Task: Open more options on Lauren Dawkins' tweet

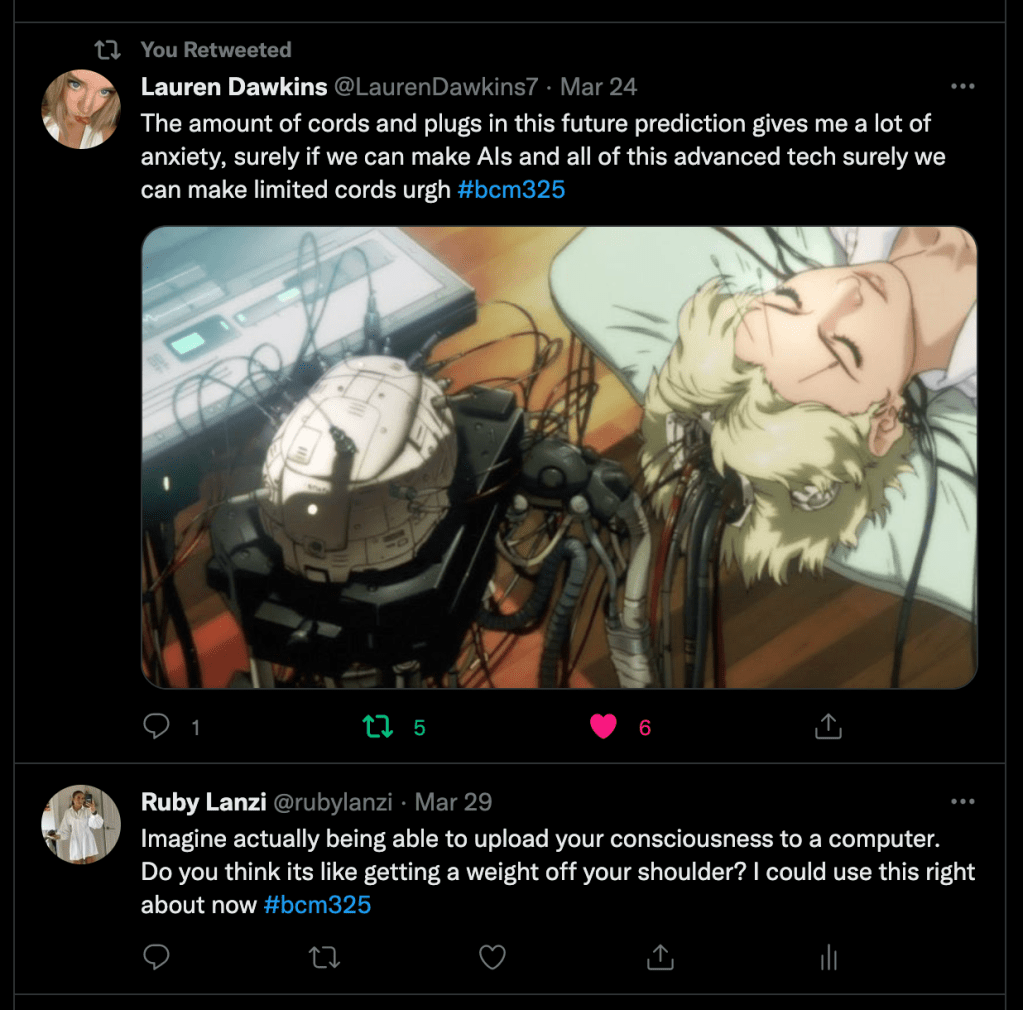Action: point(962,86)
